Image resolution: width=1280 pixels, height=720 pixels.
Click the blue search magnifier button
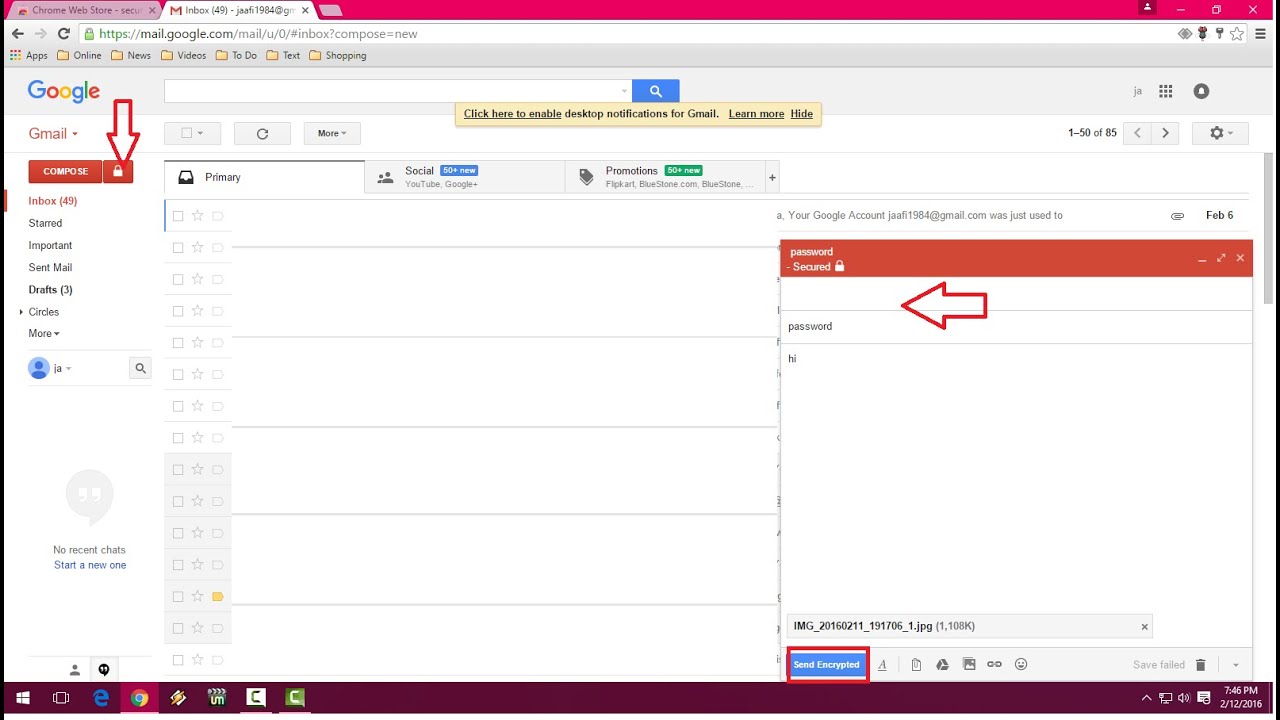[655, 91]
